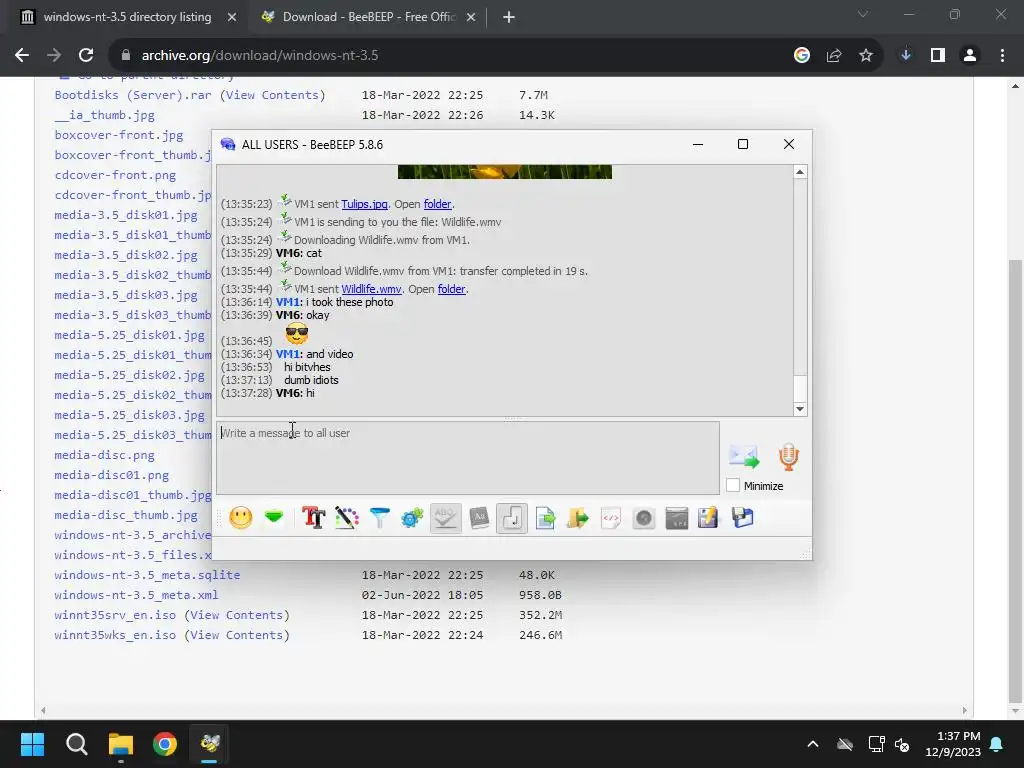Toggle Chrome side panel icon
This screenshot has height=768, width=1024.
pyautogui.click(x=938, y=56)
